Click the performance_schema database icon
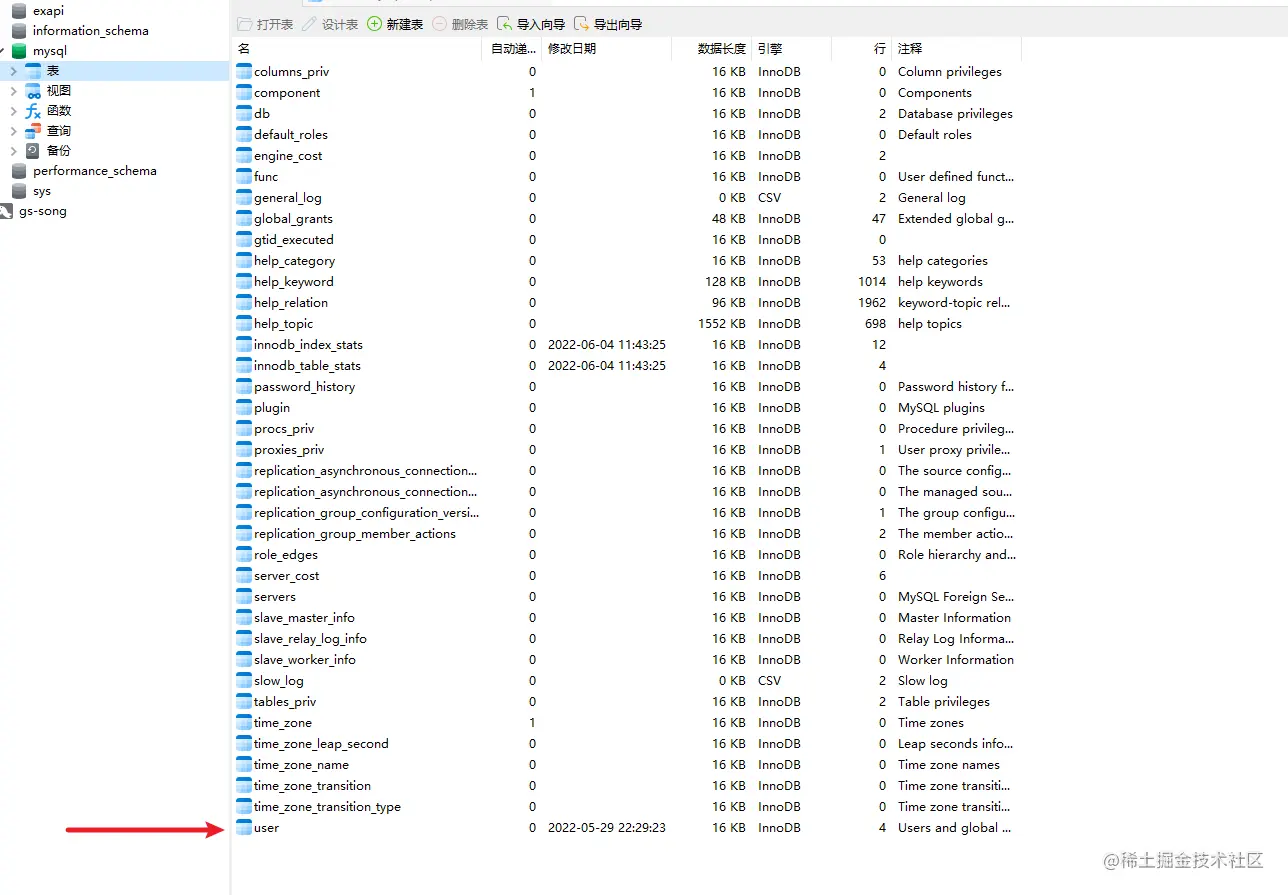Screen dimensions: 1288x895 click(19, 170)
